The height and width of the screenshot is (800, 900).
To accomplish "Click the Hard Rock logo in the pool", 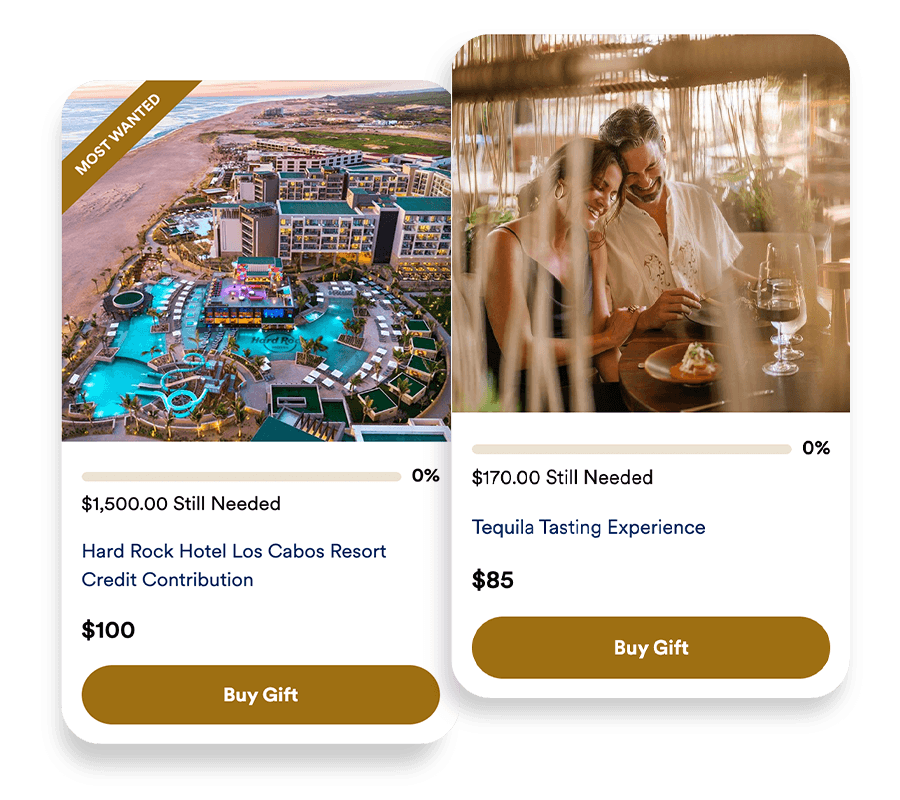I will click(x=274, y=341).
